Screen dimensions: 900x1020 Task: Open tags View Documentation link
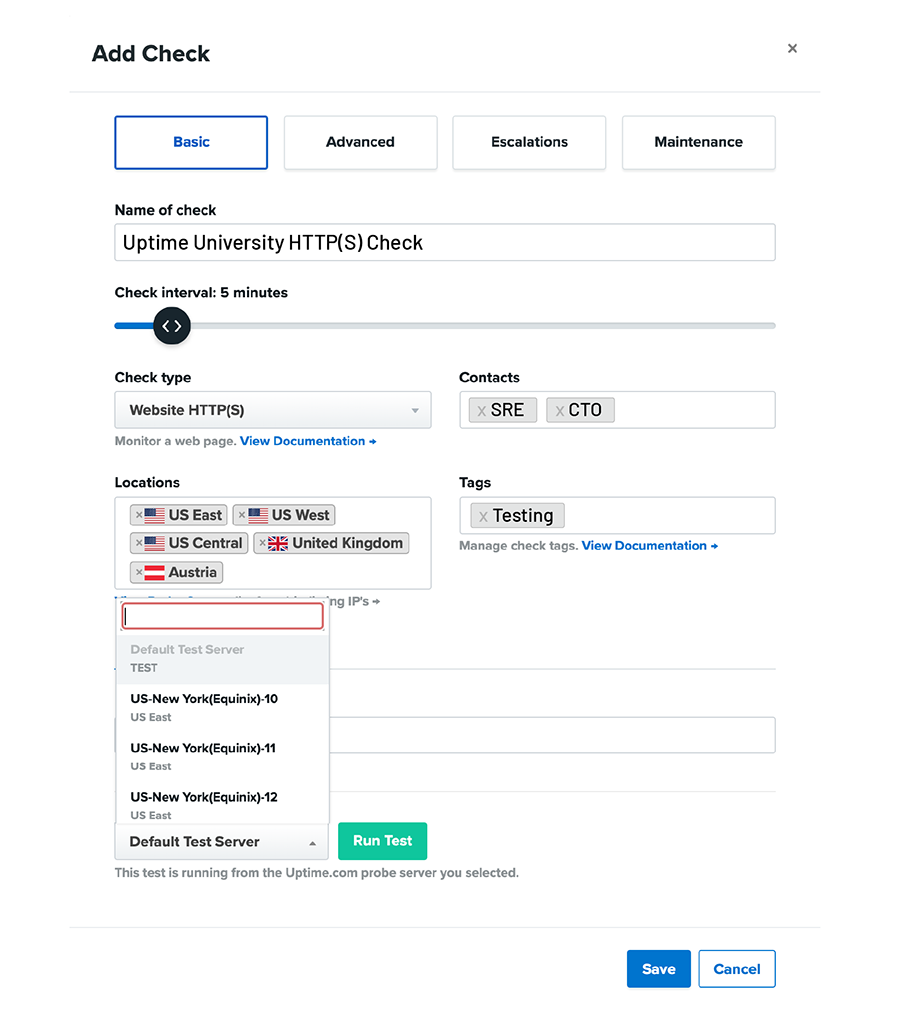650,546
